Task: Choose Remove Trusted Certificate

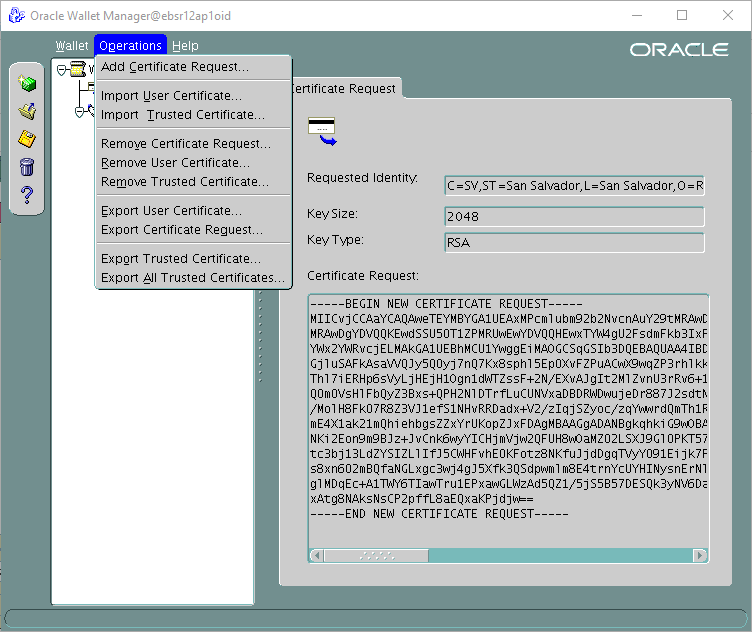Action: [x=194, y=182]
